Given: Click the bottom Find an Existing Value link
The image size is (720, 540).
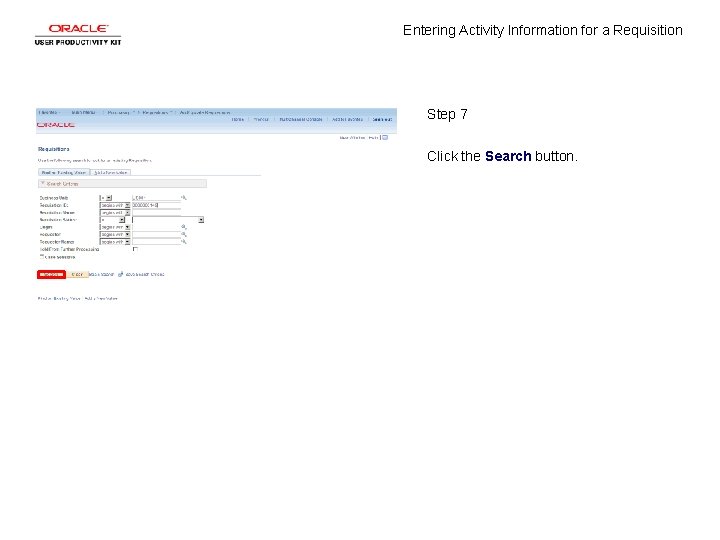Looking at the screenshot, I should click(59, 298).
